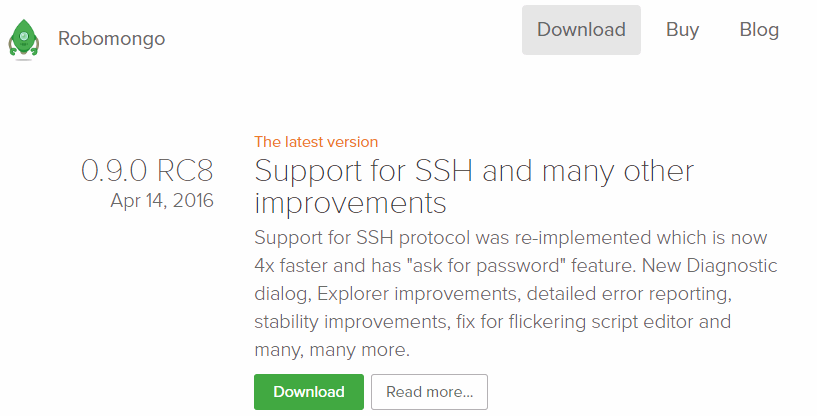Click the 'many, many more.' closing text

tap(332, 350)
